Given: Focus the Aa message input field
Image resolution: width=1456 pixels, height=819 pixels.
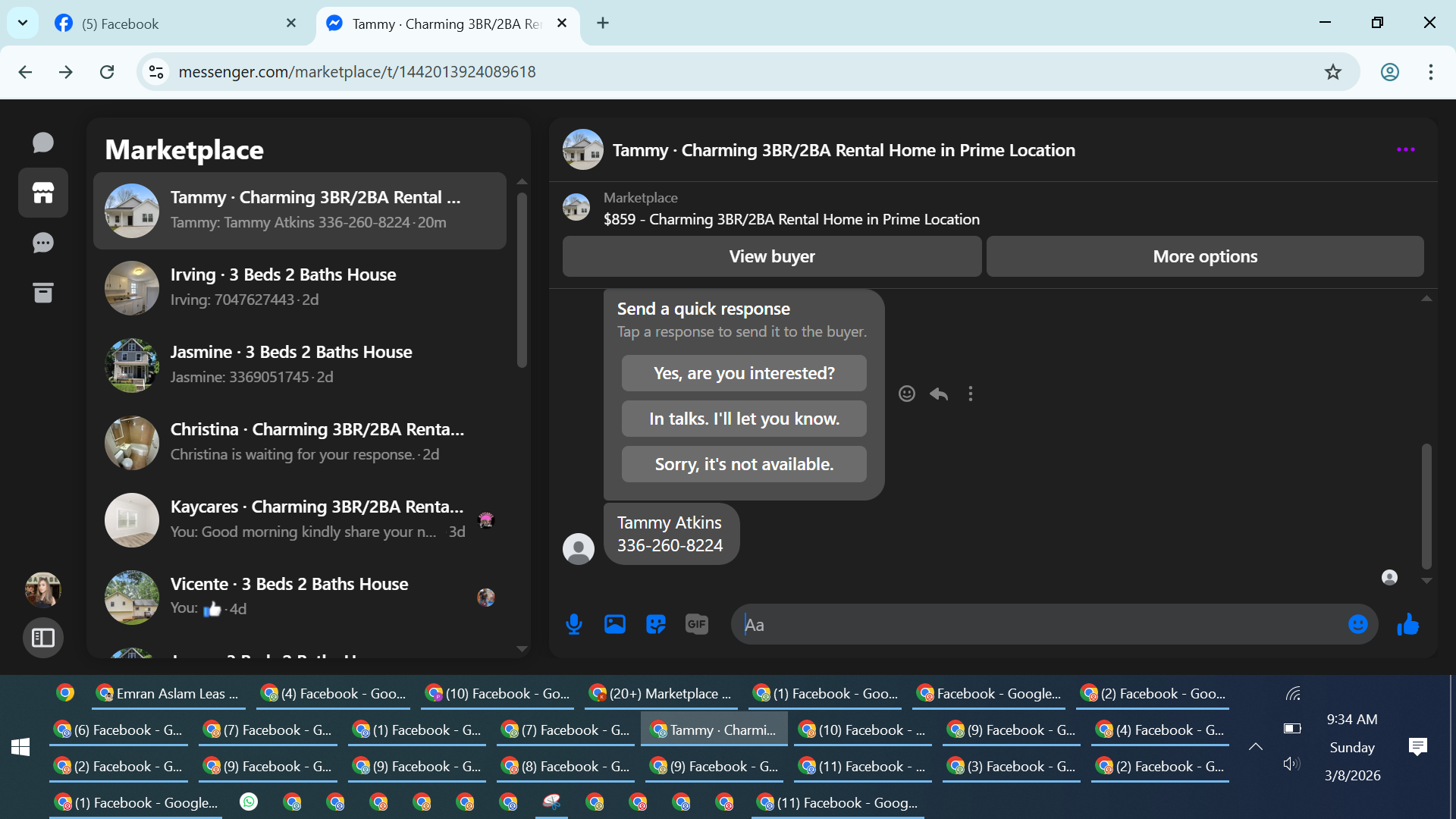Looking at the screenshot, I should point(1039,625).
